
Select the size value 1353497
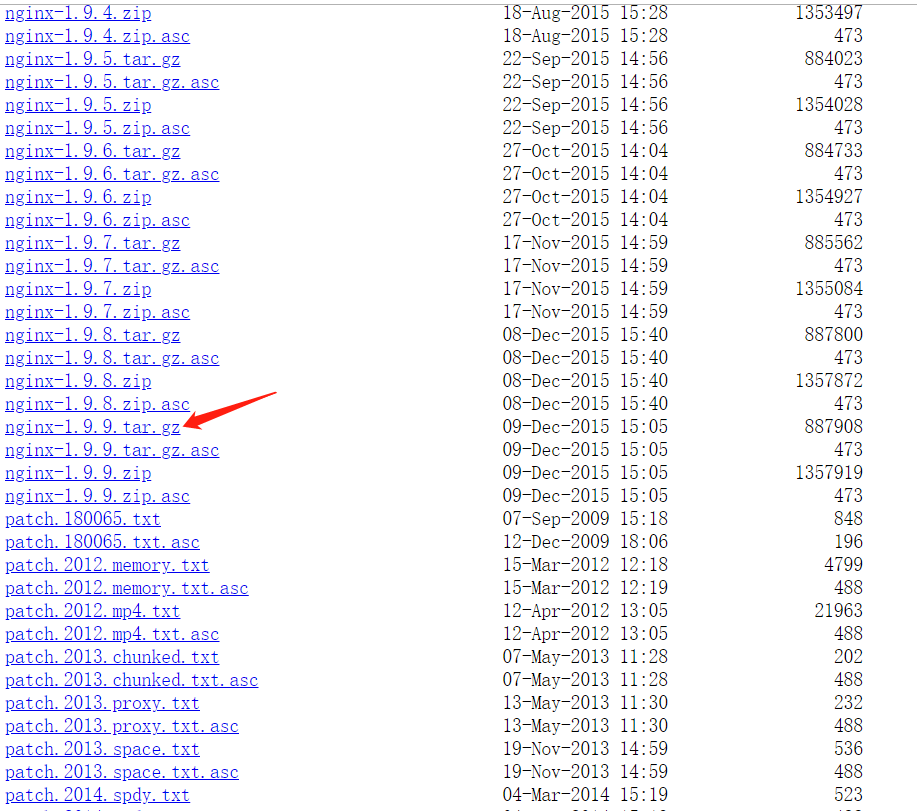pos(829,12)
